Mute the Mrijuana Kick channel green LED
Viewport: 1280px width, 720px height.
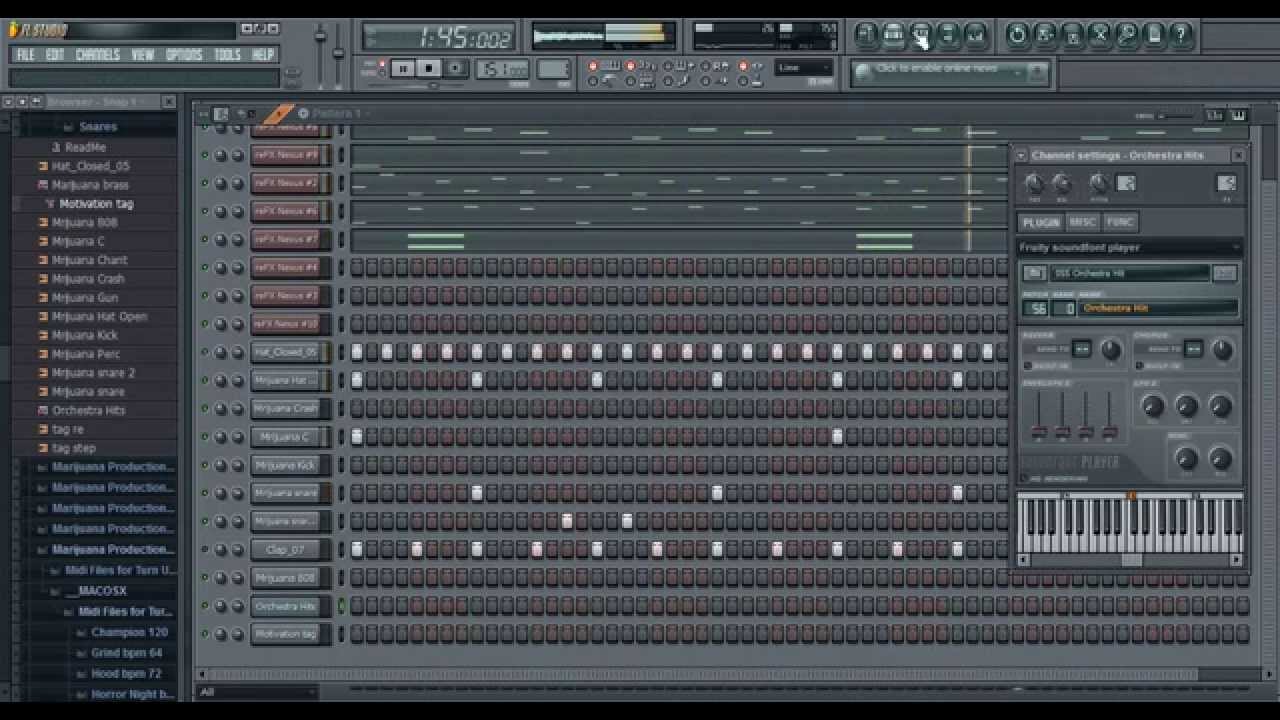pyautogui.click(x=205, y=465)
